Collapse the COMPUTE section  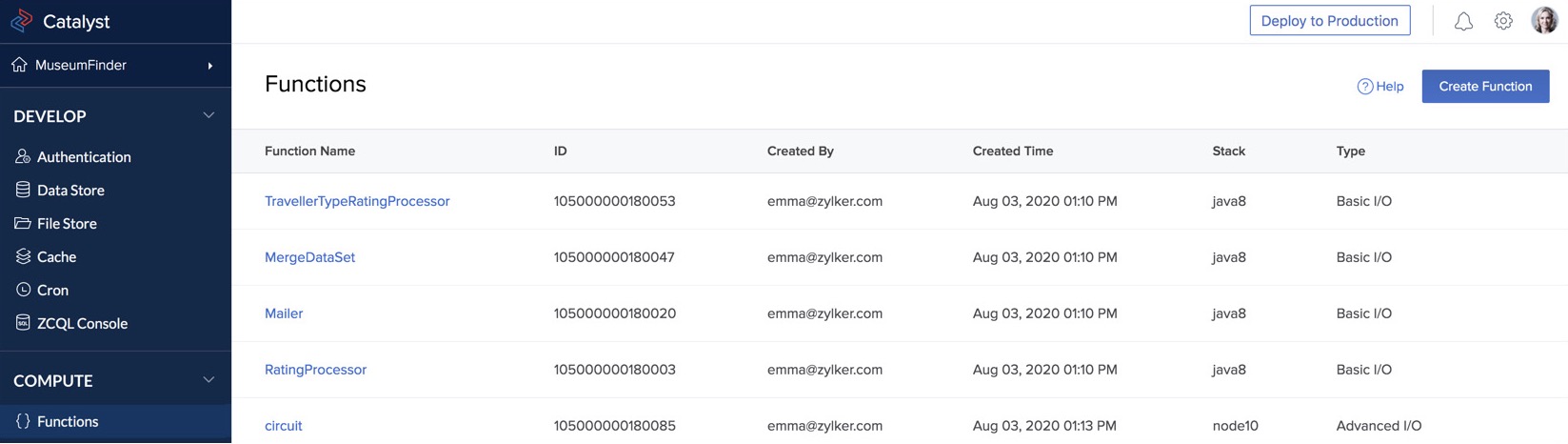[x=208, y=380]
